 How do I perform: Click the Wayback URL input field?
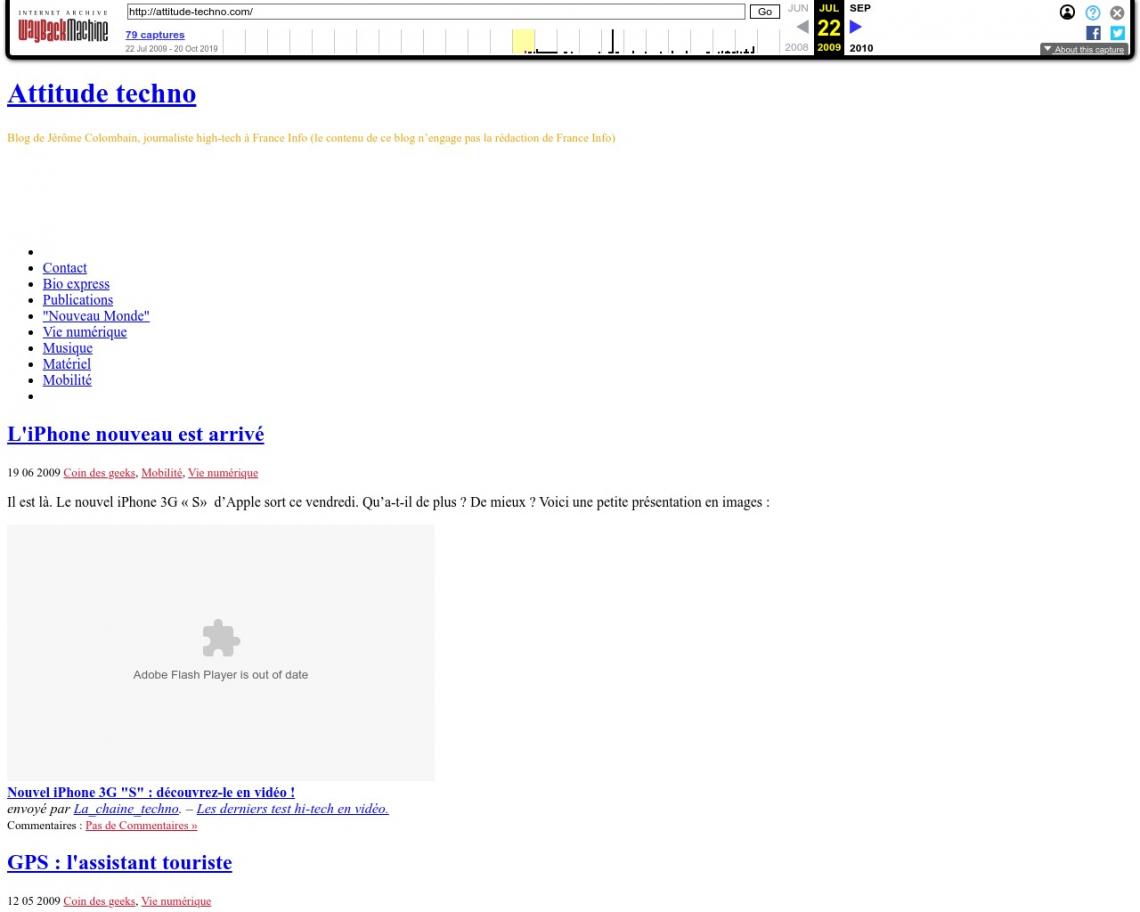coord(435,12)
